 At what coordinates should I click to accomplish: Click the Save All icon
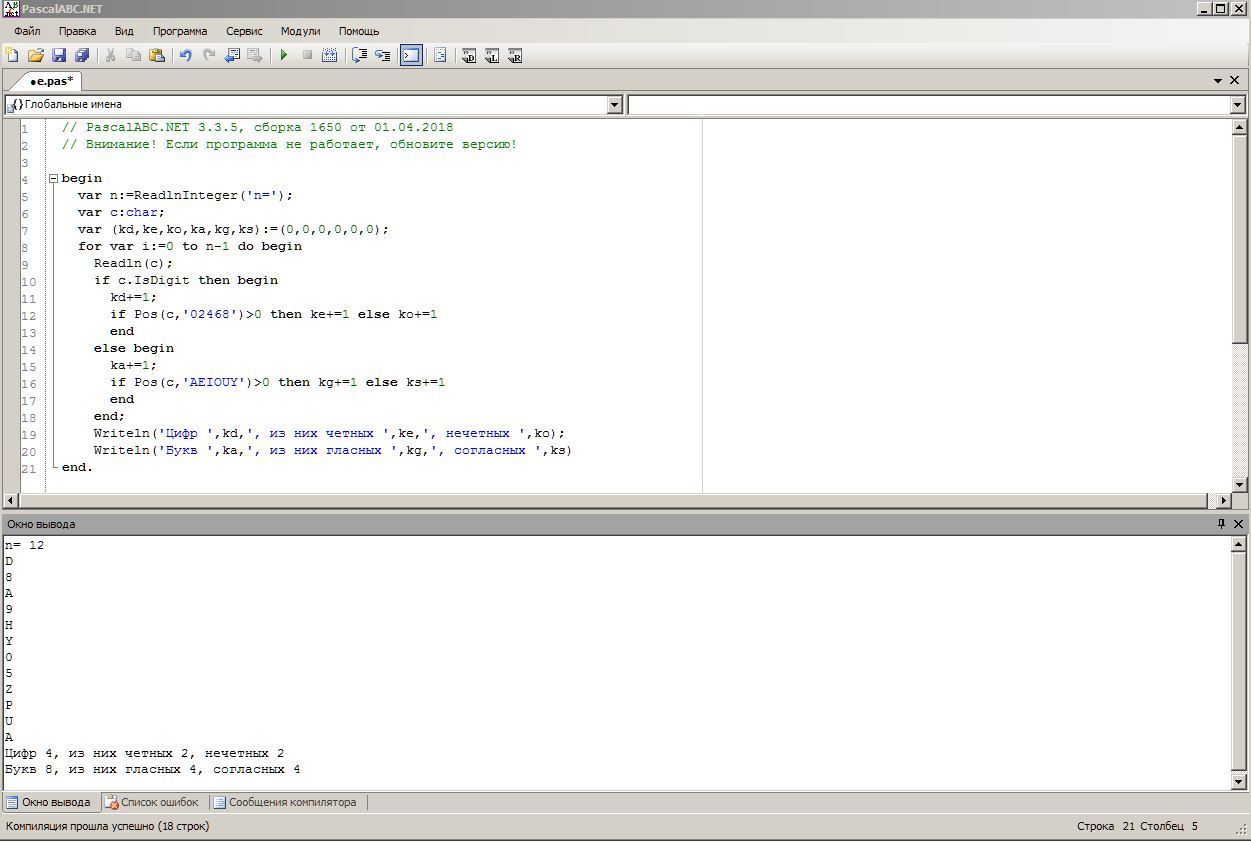tap(82, 56)
